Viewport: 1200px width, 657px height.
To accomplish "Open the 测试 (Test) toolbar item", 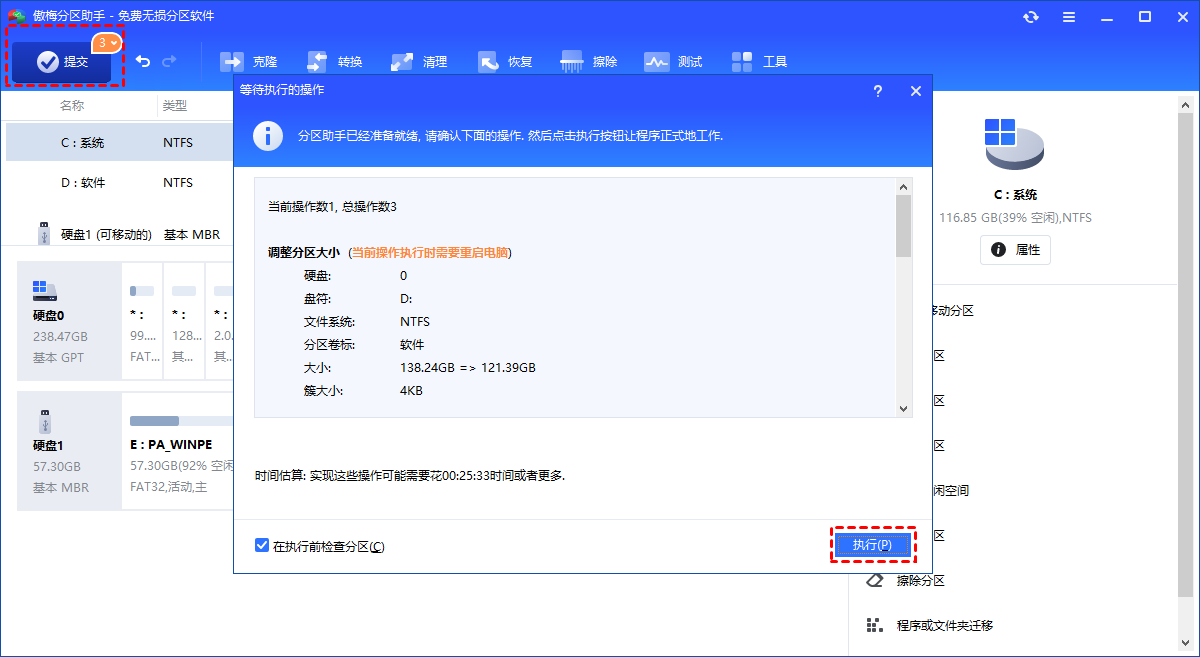I will pos(674,62).
